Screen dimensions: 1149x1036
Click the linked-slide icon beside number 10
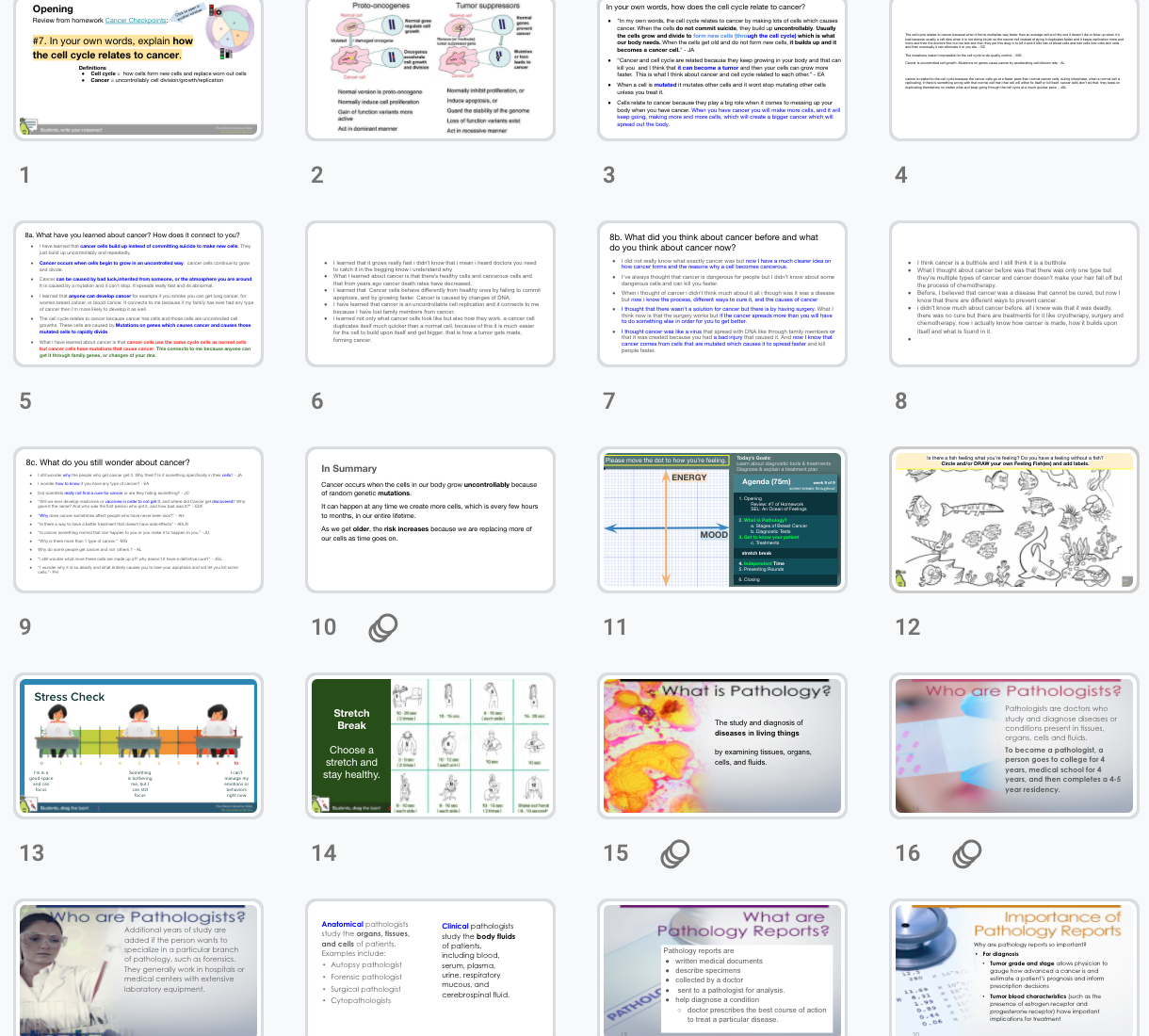point(383,627)
